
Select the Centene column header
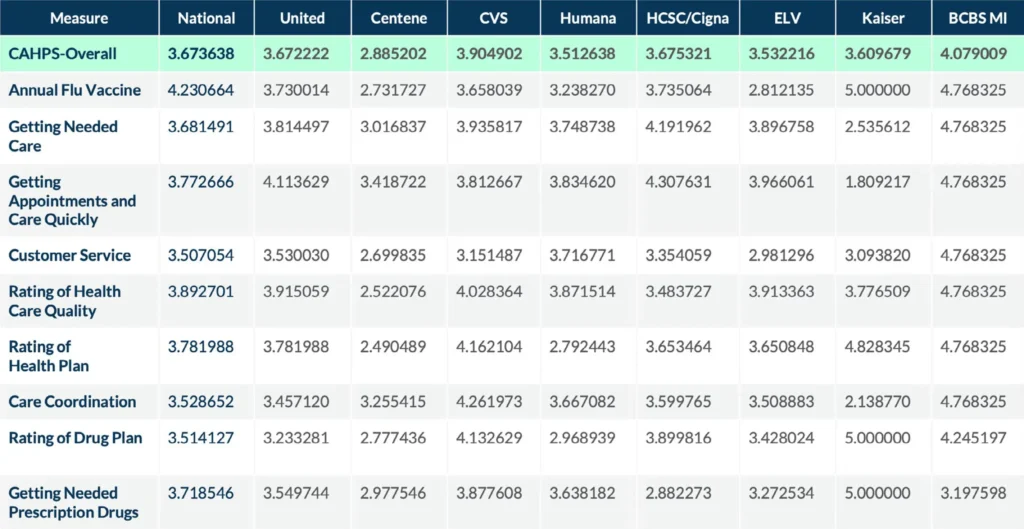tap(398, 18)
